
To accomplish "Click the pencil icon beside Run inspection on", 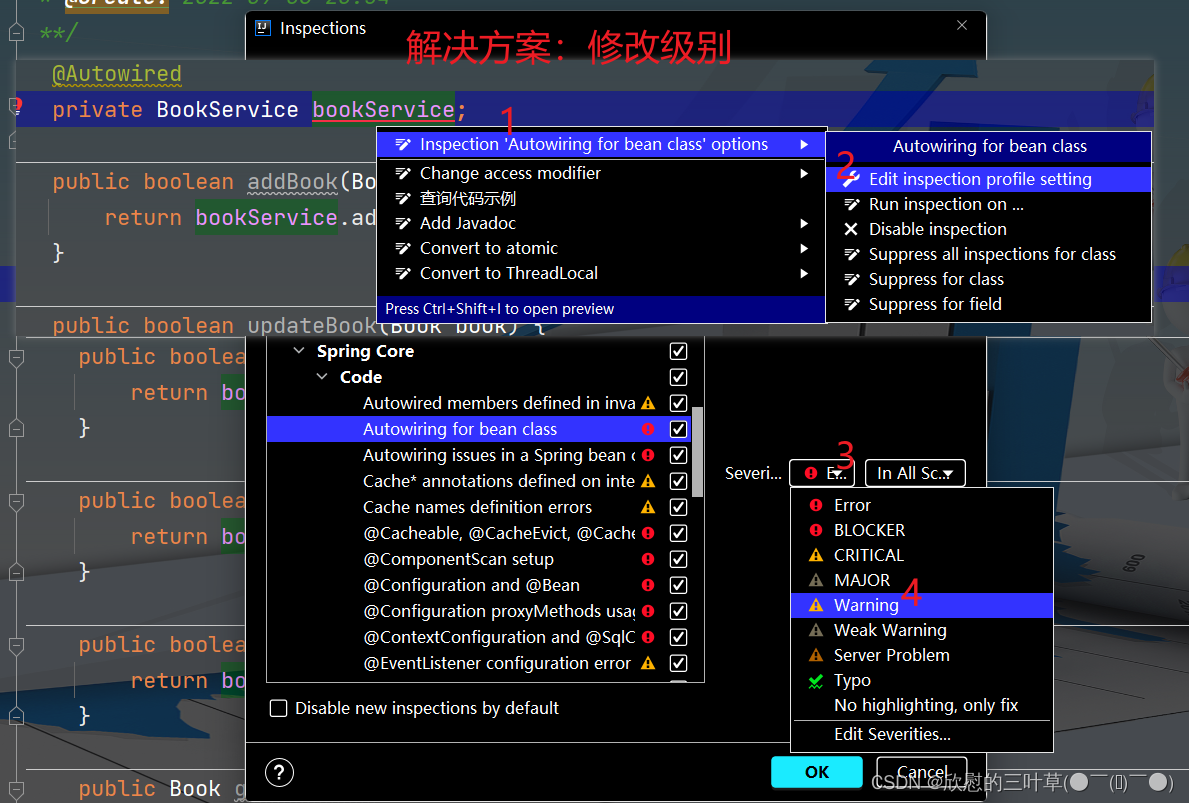I will point(852,204).
